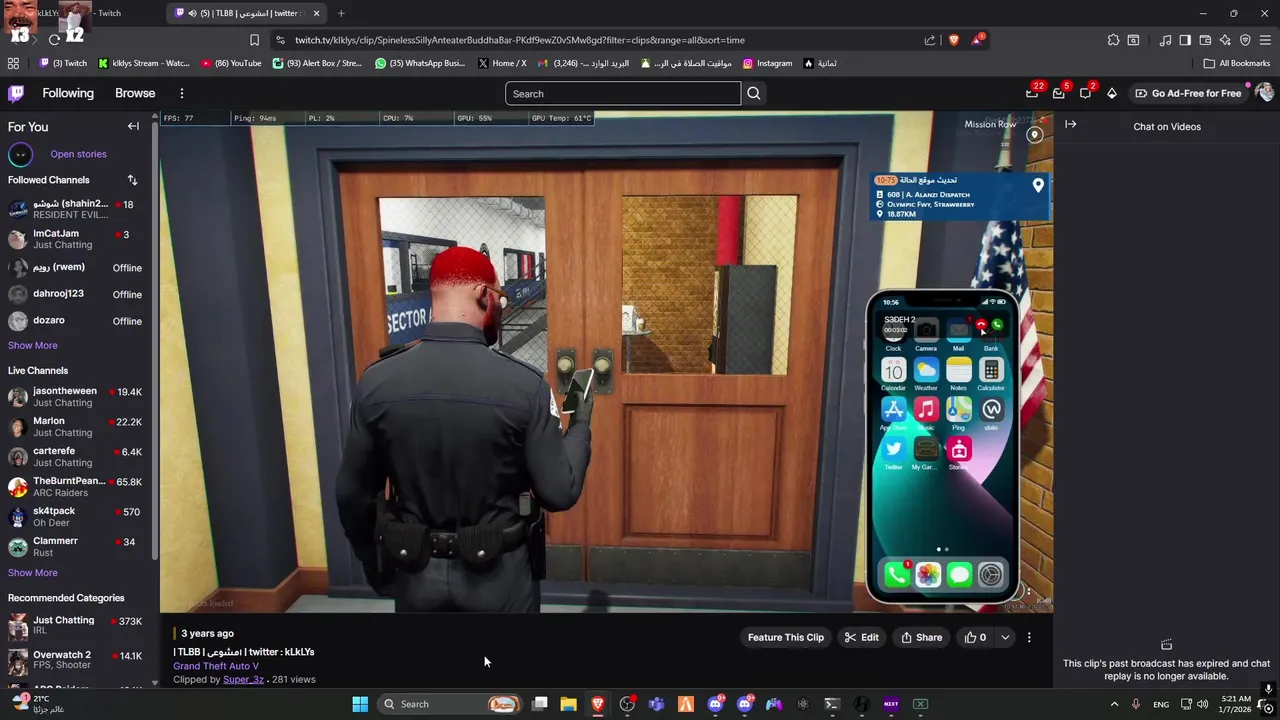Viewport: 1280px width, 720px height.
Task: Click Feature This Clip button
Action: pos(786,637)
